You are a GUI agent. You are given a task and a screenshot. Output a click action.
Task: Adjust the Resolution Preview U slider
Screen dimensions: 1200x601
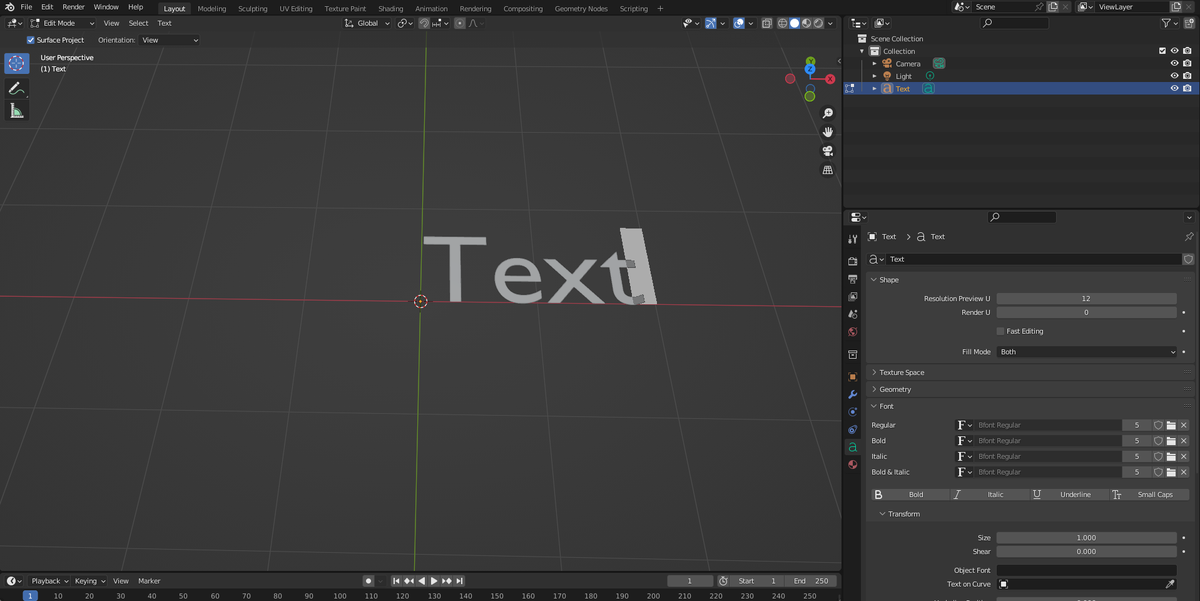click(1086, 298)
